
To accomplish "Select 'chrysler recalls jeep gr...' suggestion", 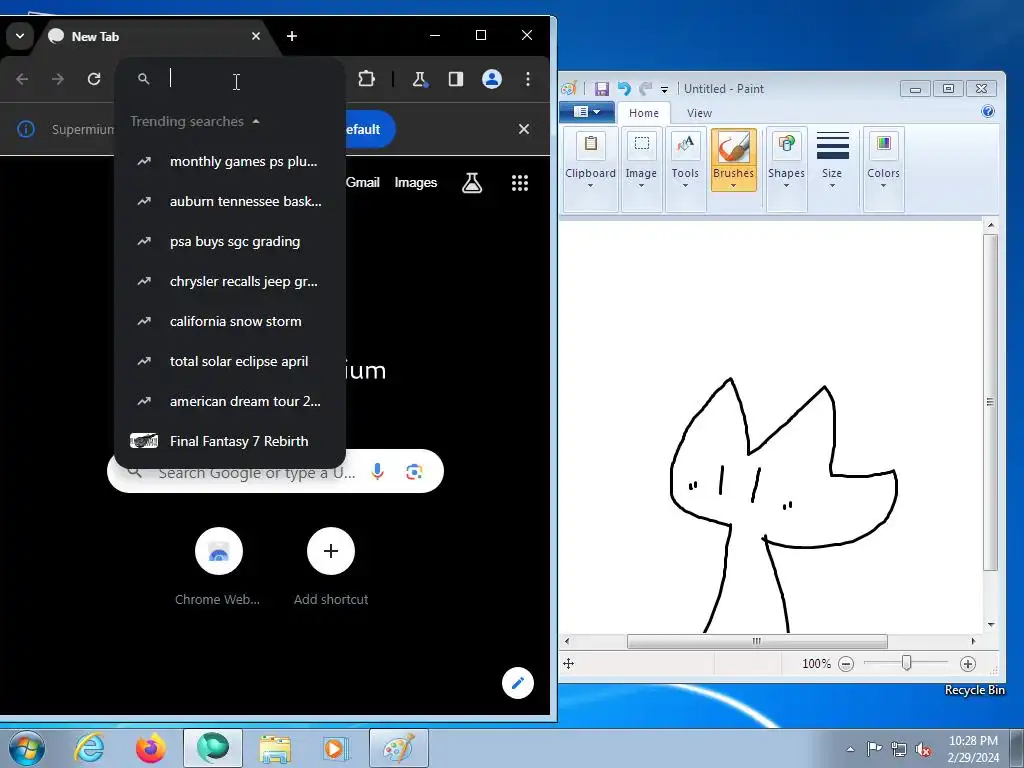I will coord(230,281).
